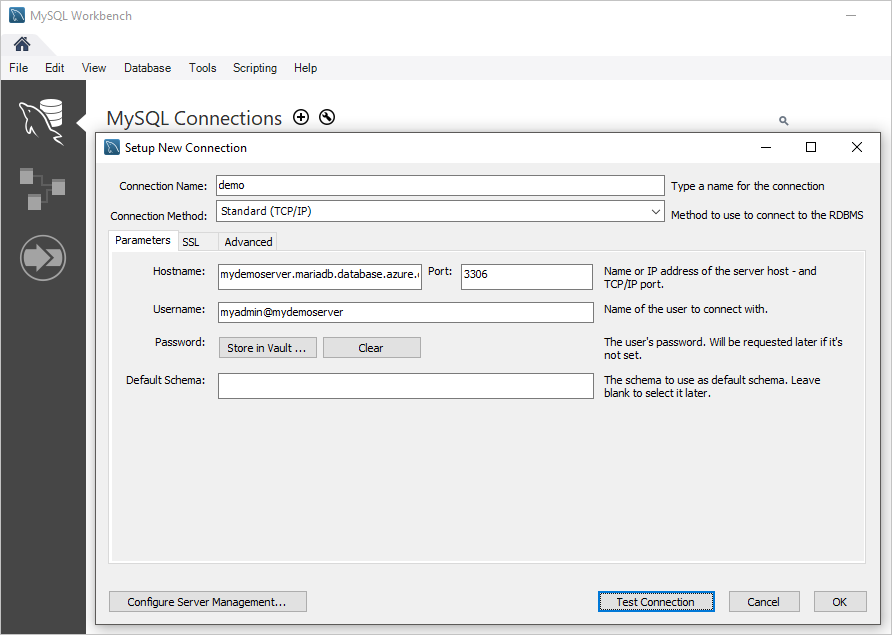Add a new MySQL connection with the plus icon
The image size is (892, 635).
coord(301,117)
